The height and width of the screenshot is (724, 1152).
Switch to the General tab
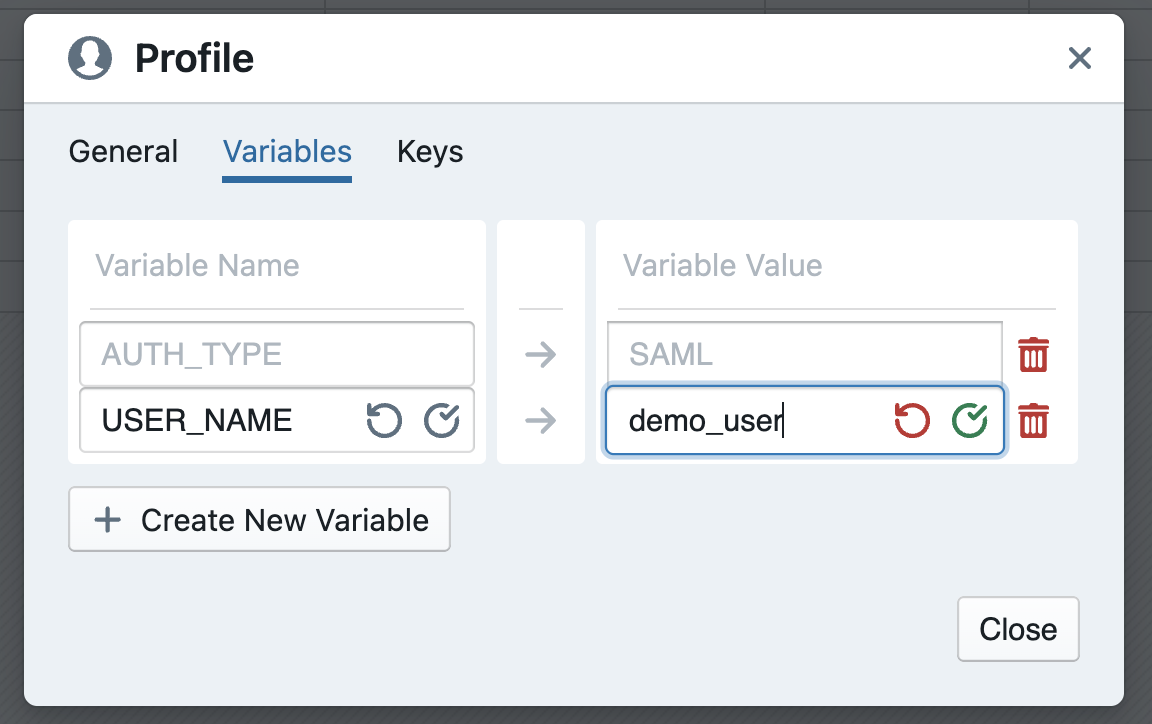click(123, 152)
